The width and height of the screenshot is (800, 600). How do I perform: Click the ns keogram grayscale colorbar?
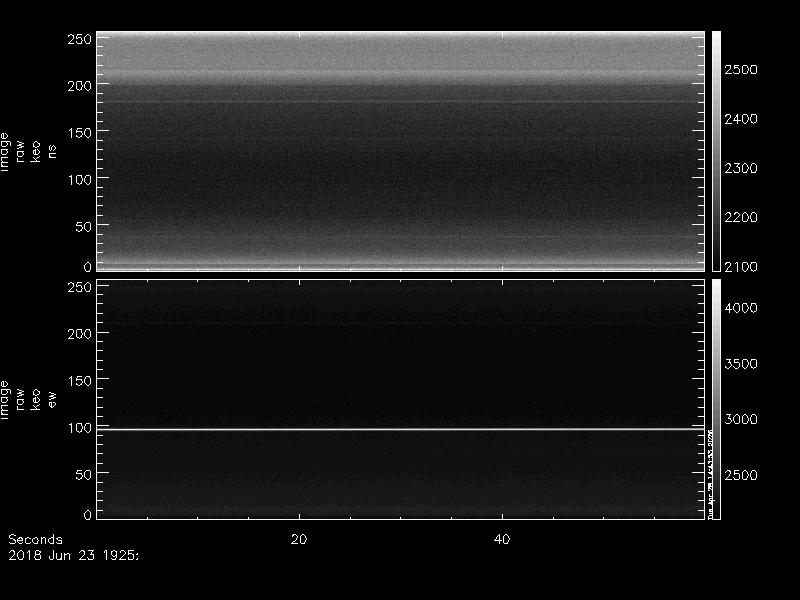[716, 152]
